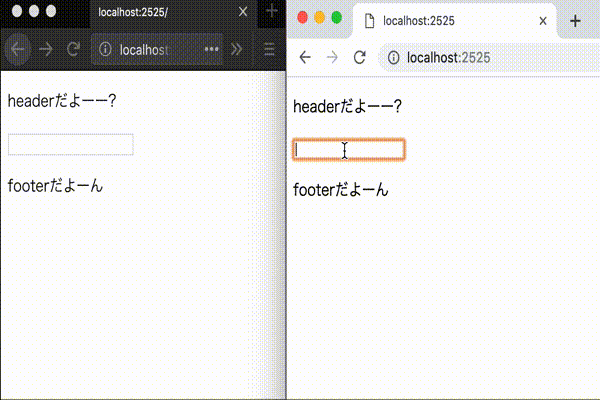Go forward in the Chrome window

(332, 58)
